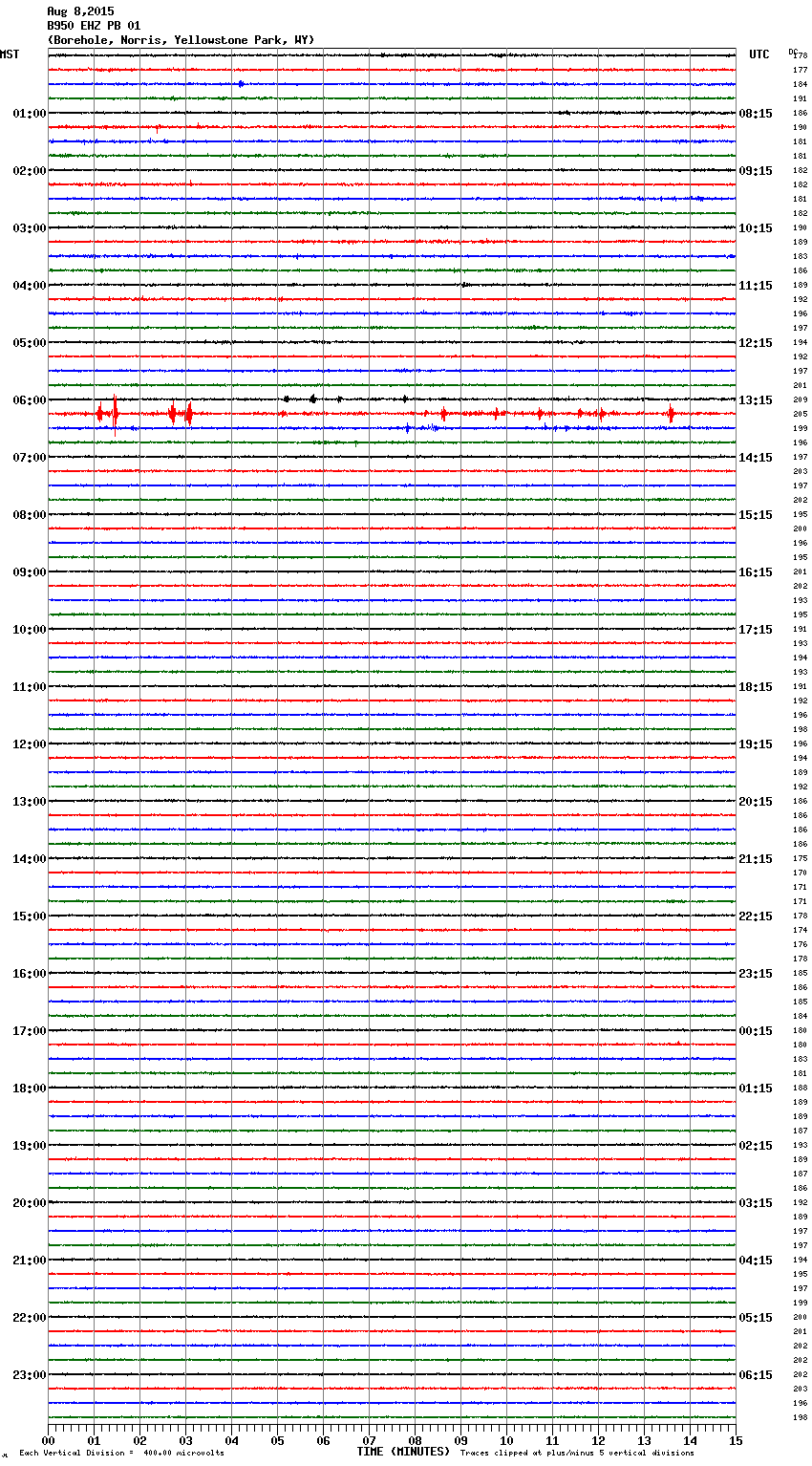Click the 'MST' column header
This screenshot has width=812, height=1466.
click(10, 54)
